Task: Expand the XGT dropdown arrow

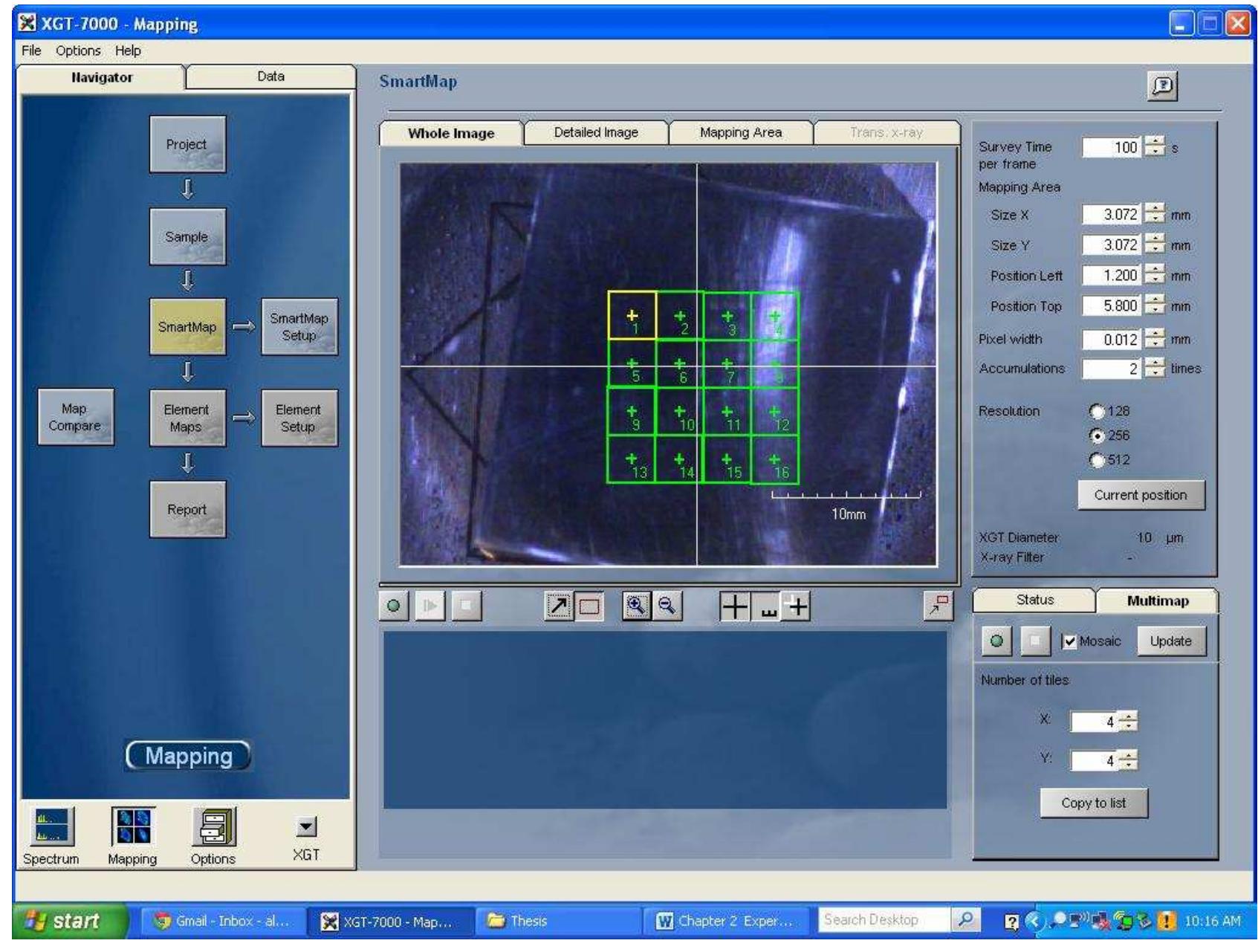Action: click(x=306, y=827)
